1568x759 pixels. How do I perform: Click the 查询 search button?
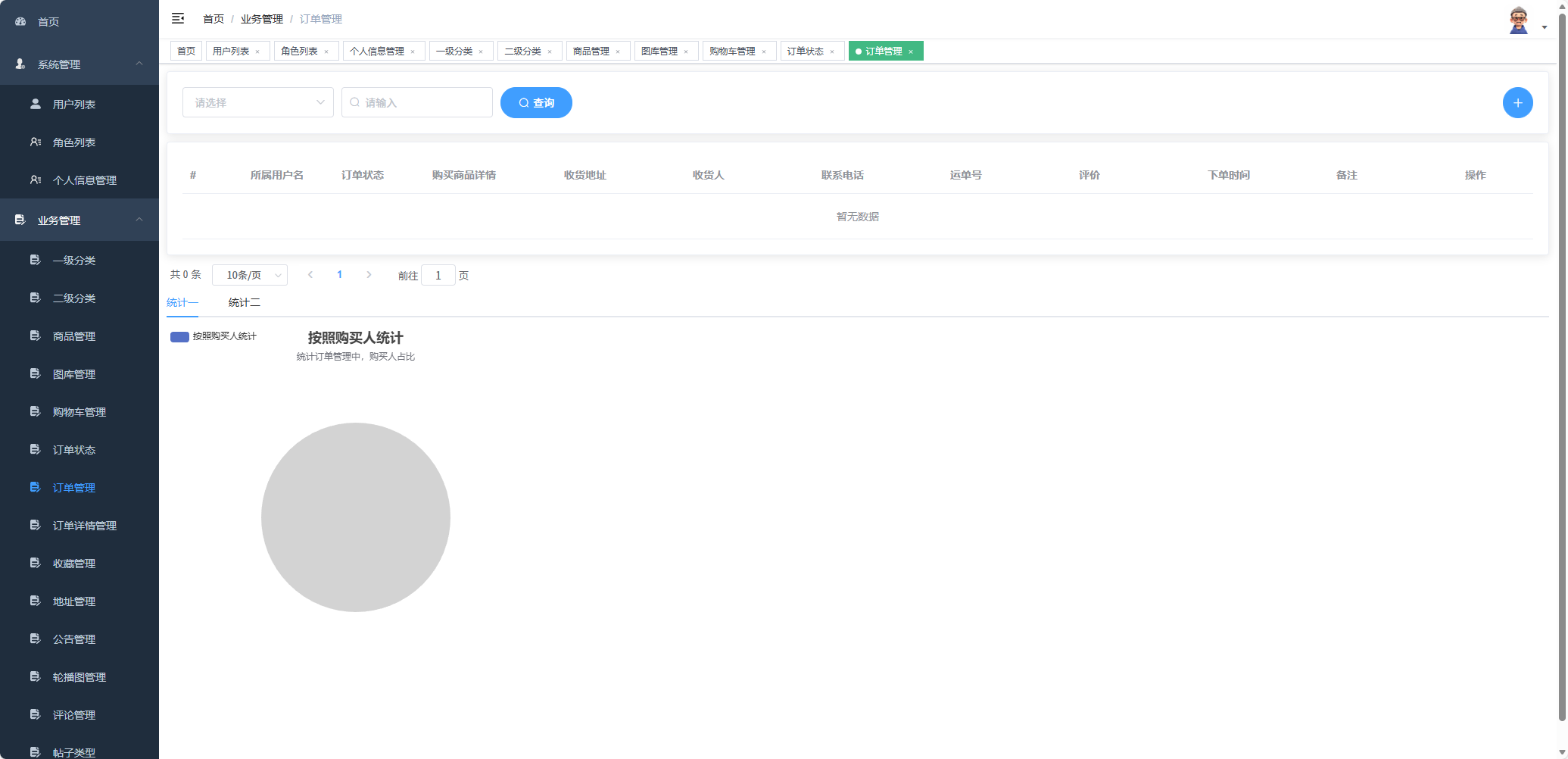(536, 103)
